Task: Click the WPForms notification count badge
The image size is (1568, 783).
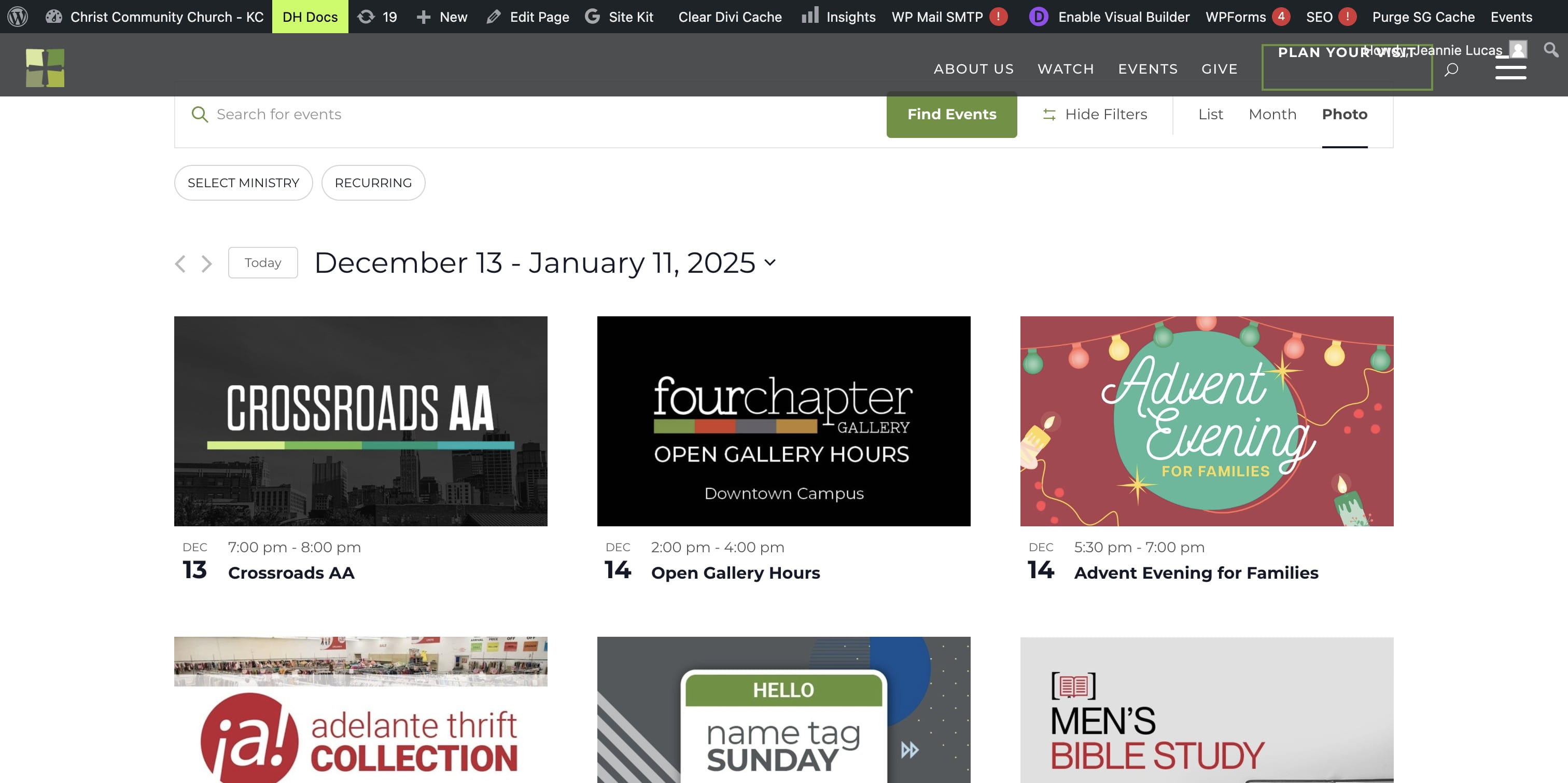Action: 1281,17
